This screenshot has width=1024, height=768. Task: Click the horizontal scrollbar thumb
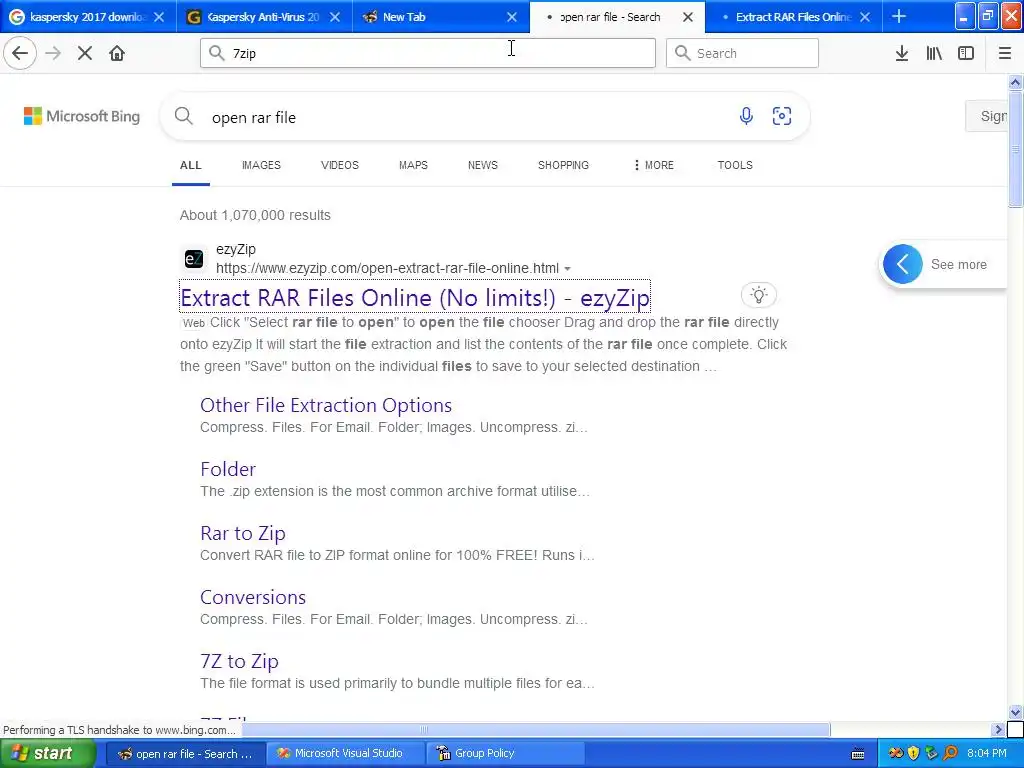pos(536,729)
